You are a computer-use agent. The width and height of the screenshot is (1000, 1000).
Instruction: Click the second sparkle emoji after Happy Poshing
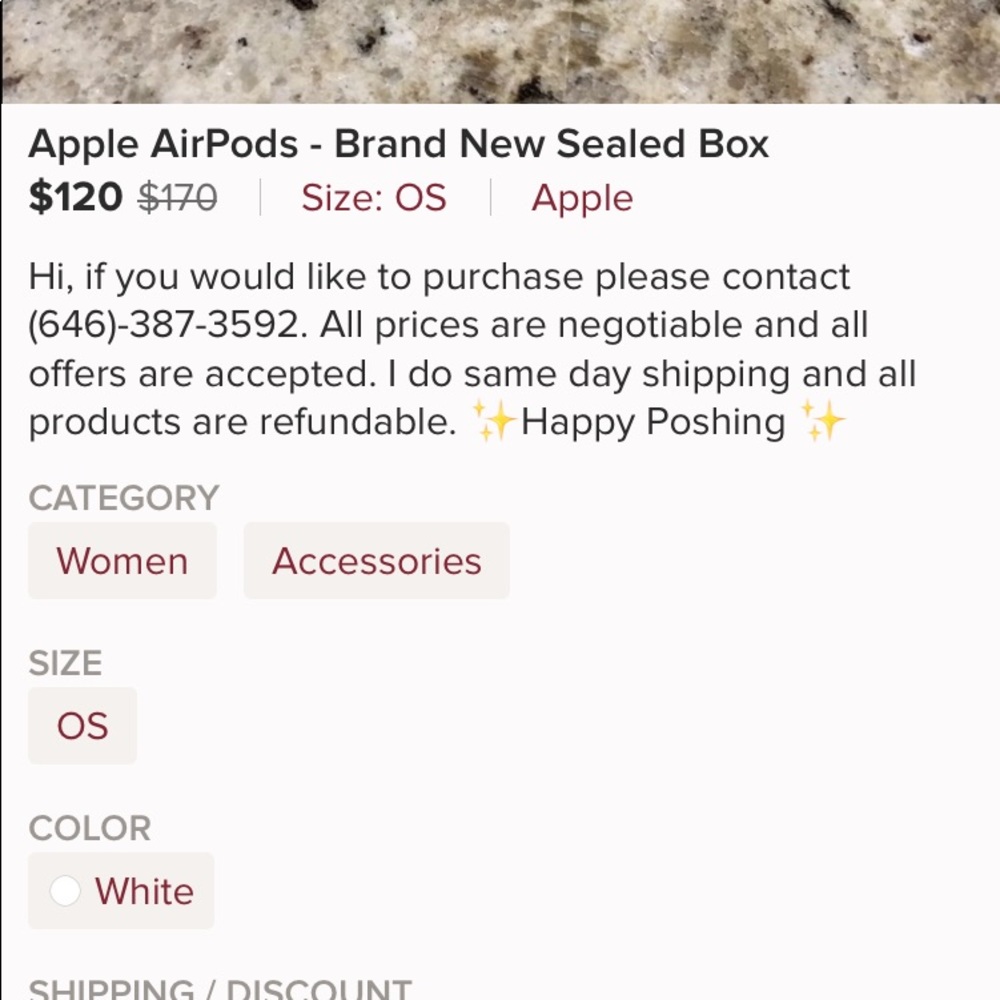click(x=825, y=421)
